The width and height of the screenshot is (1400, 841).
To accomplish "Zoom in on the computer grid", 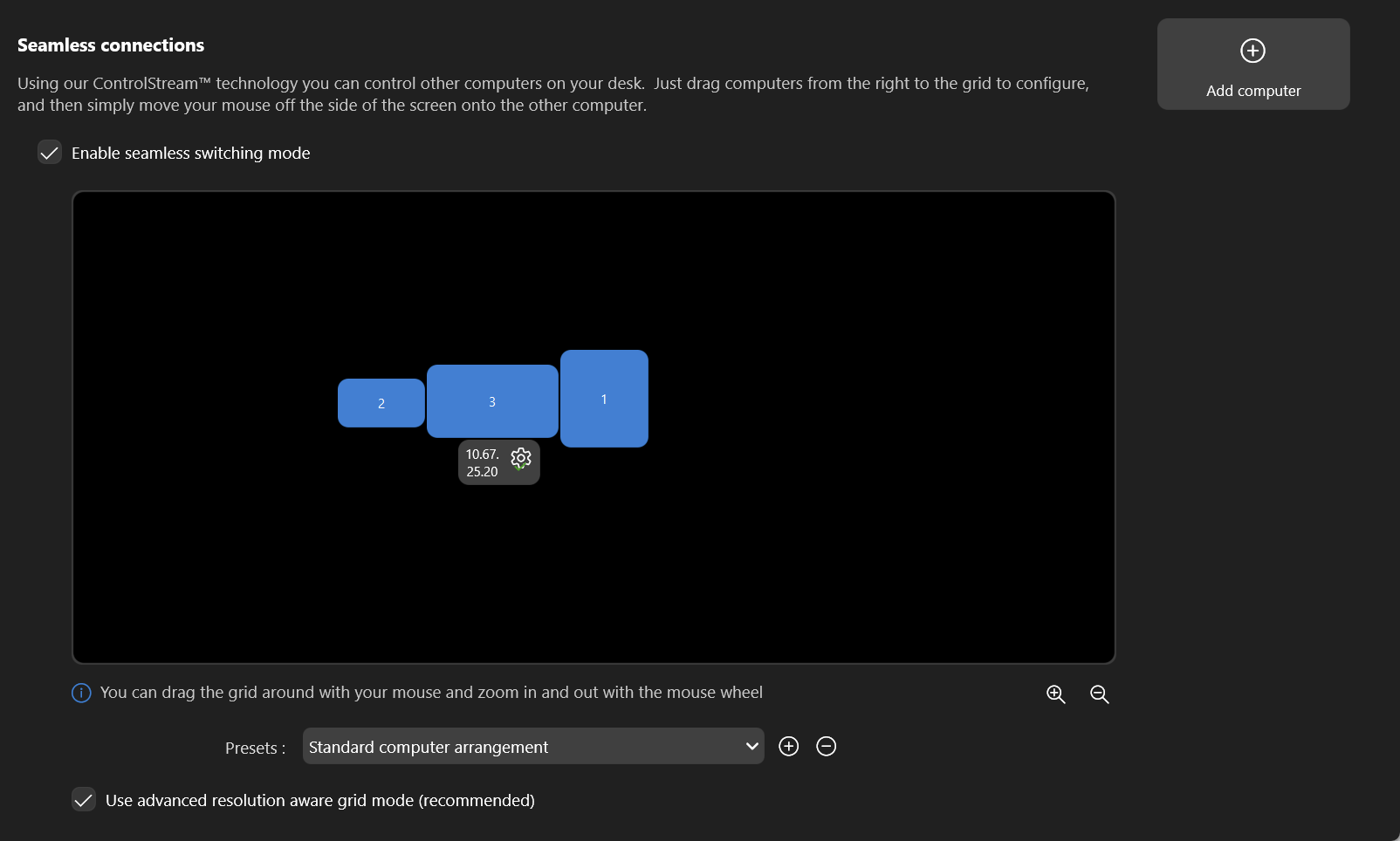I will 1055,694.
